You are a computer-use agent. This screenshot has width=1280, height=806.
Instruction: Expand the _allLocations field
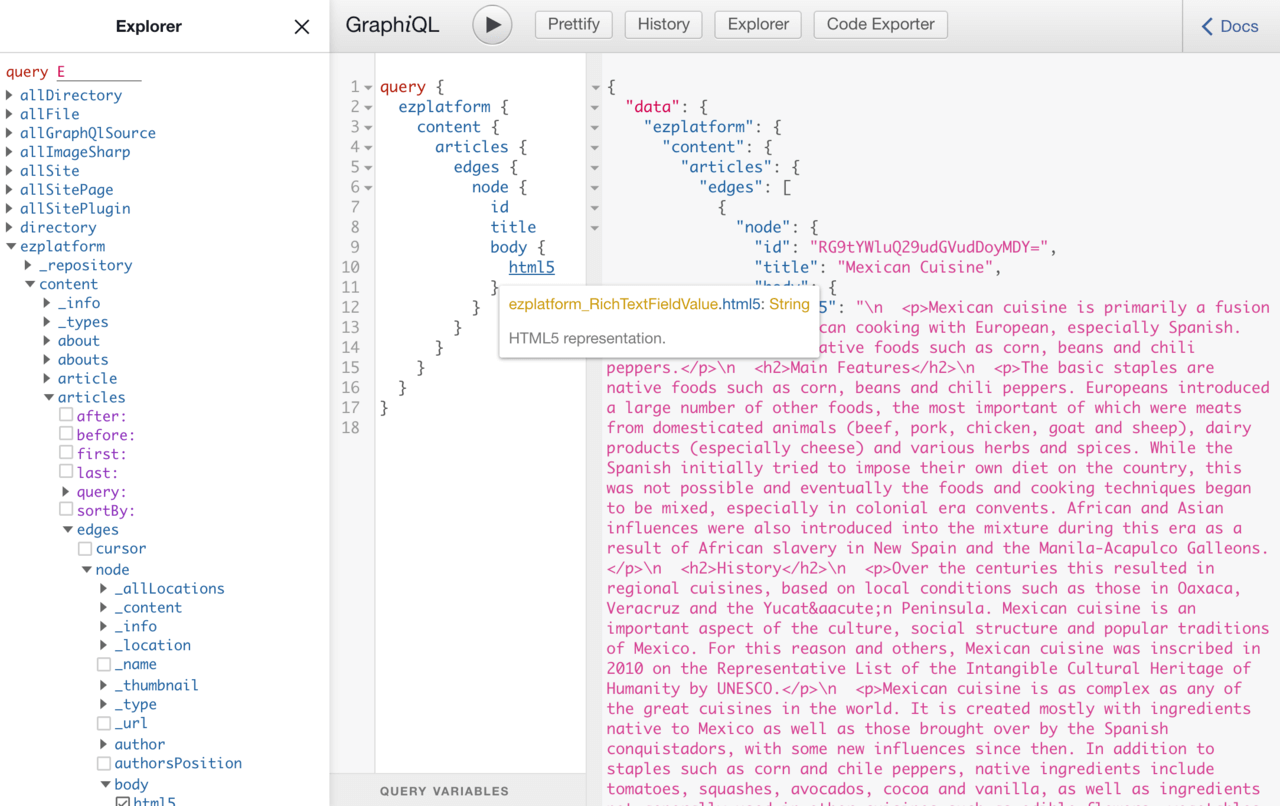(104, 589)
